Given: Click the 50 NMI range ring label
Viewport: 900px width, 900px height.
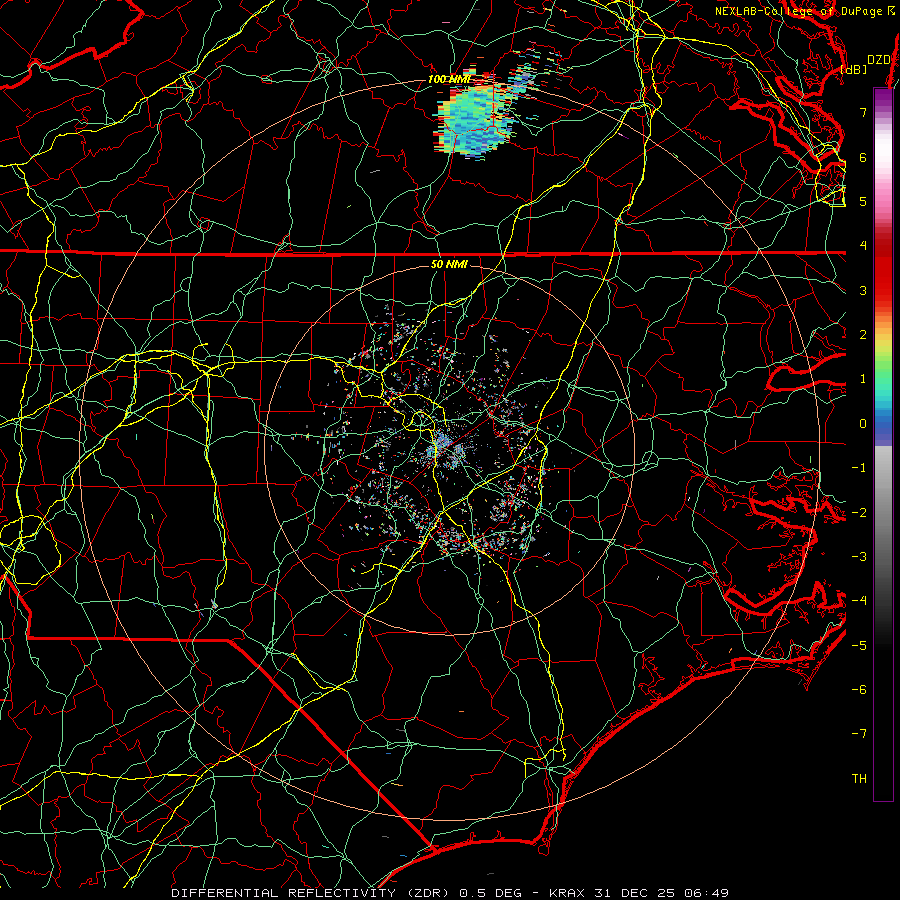Looking at the screenshot, I should coord(448,264).
